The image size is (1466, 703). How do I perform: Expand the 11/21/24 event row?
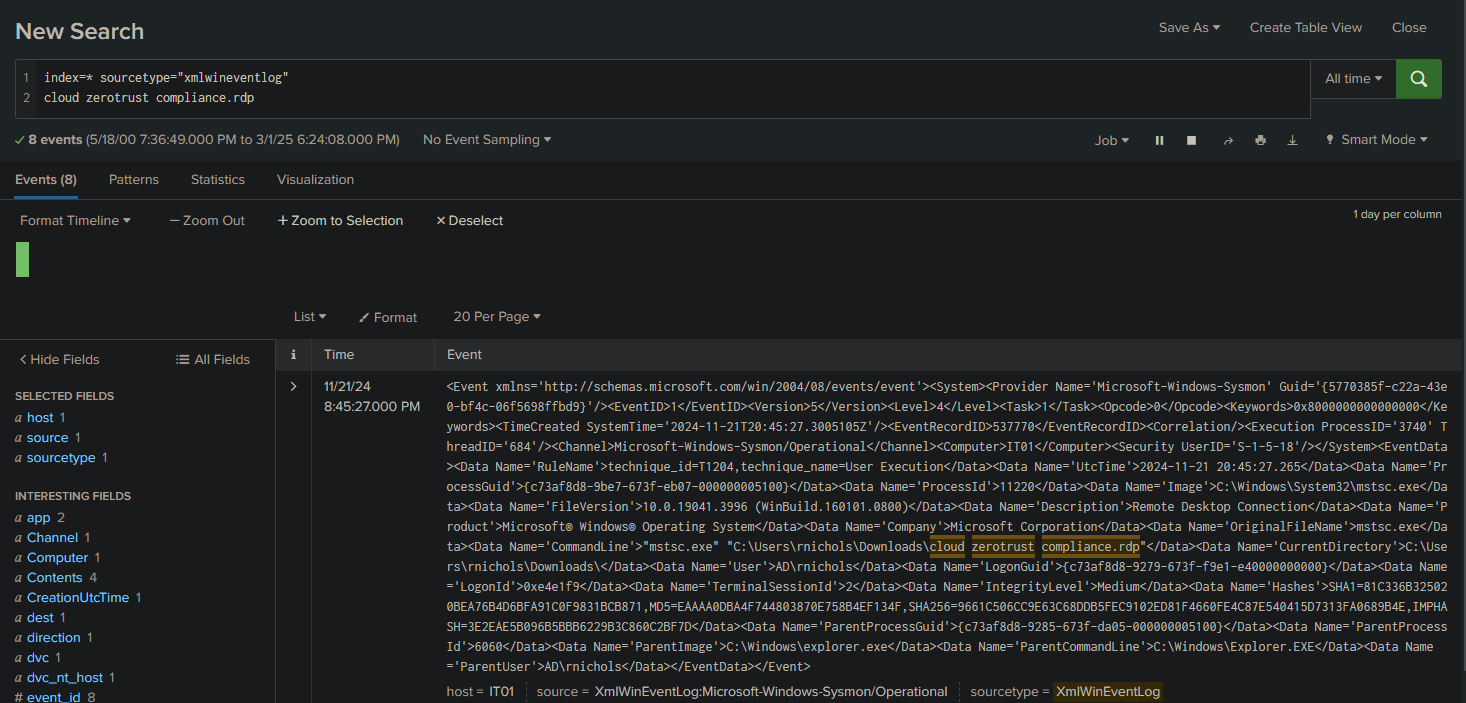[293, 386]
